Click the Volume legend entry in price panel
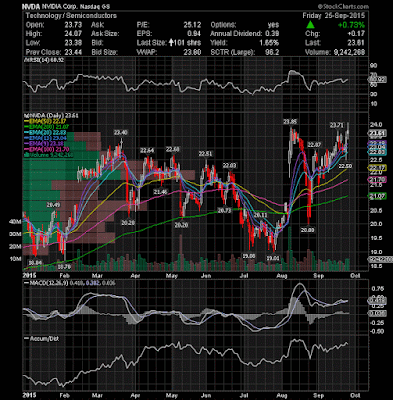 (x=48, y=155)
